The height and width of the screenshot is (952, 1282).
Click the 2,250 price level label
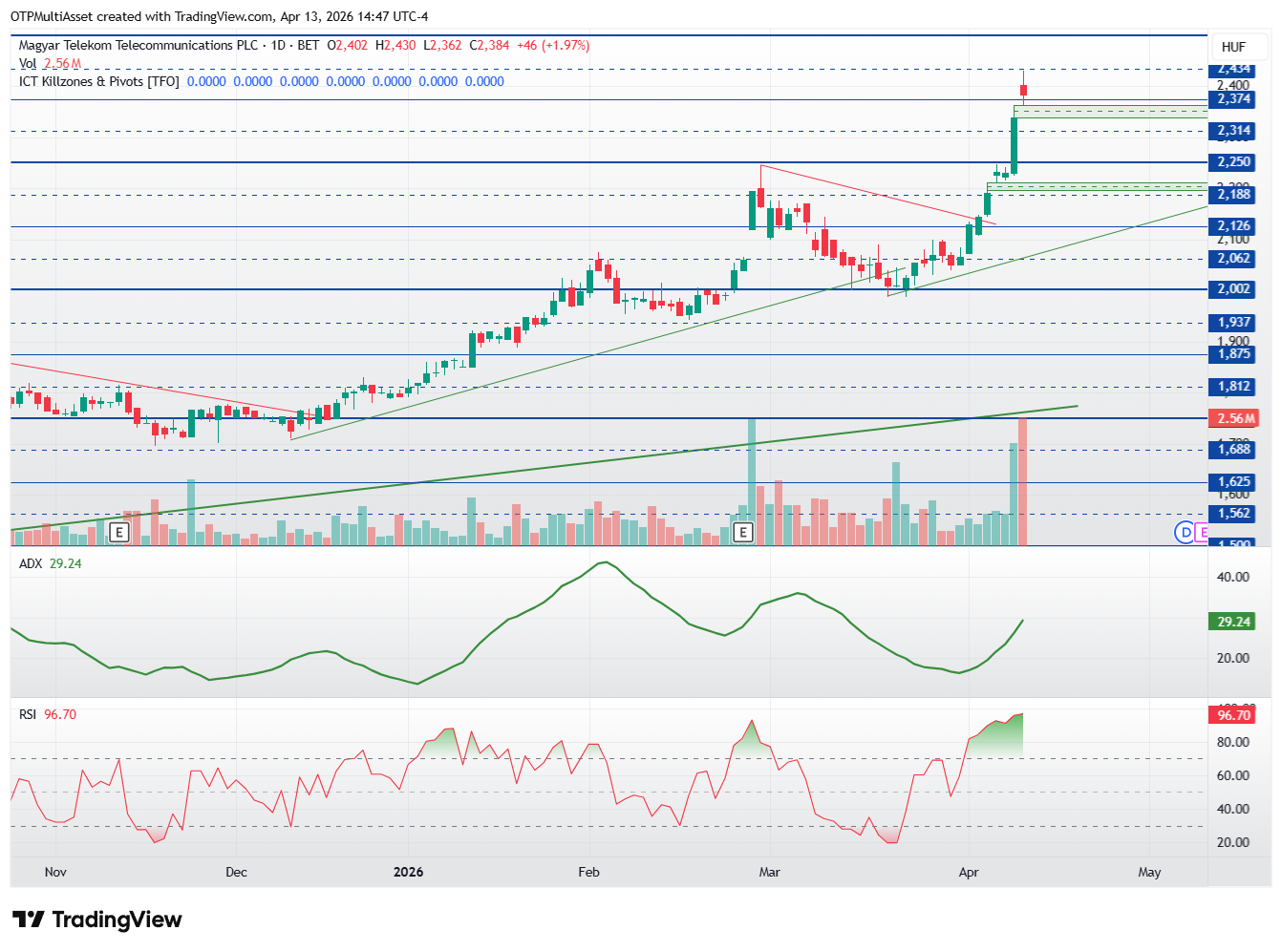[1233, 162]
